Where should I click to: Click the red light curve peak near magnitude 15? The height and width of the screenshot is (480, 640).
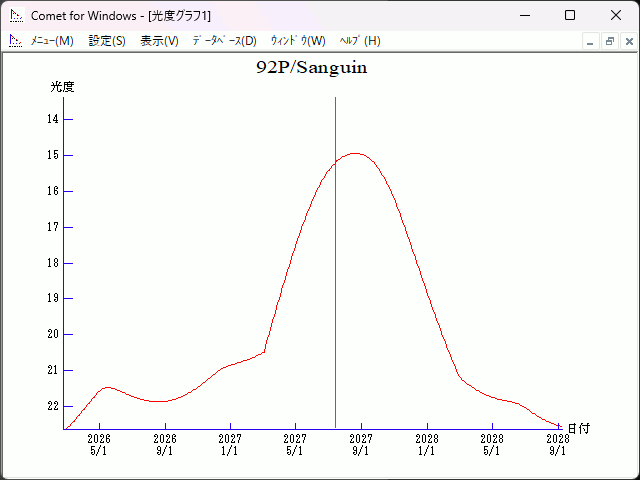[x=355, y=153]
